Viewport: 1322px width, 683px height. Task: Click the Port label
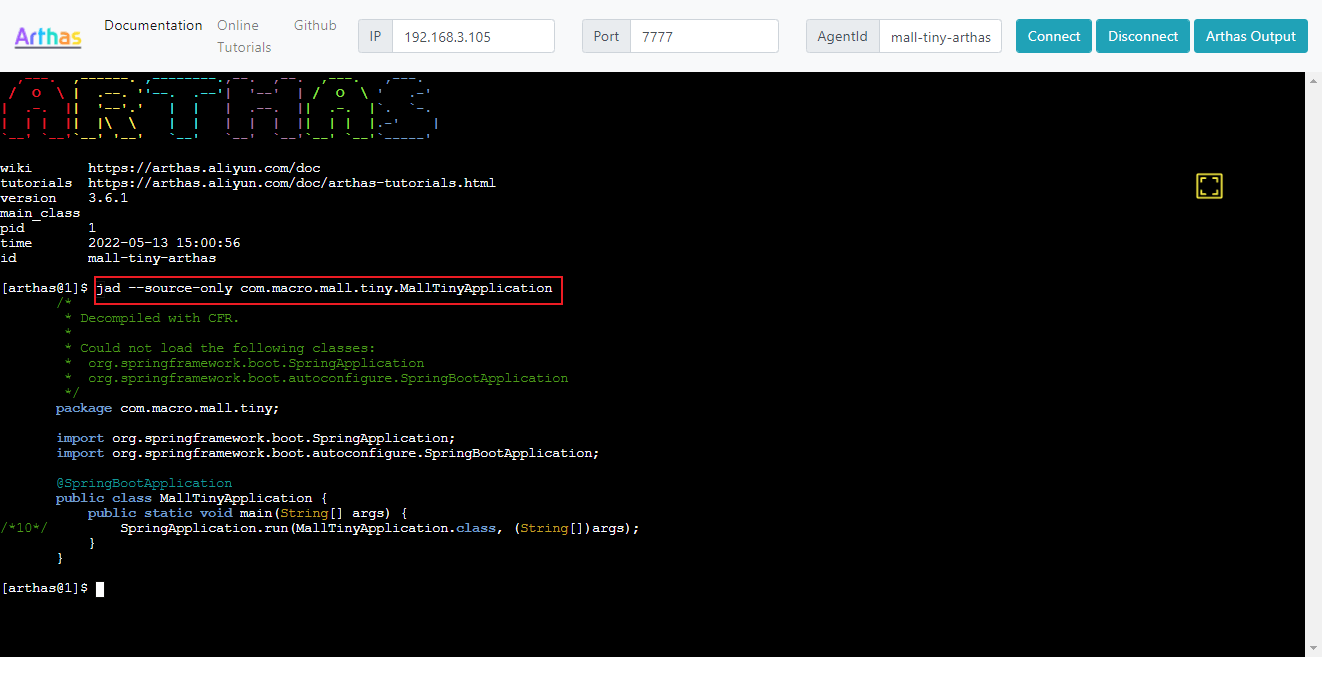tap(606, 36)
